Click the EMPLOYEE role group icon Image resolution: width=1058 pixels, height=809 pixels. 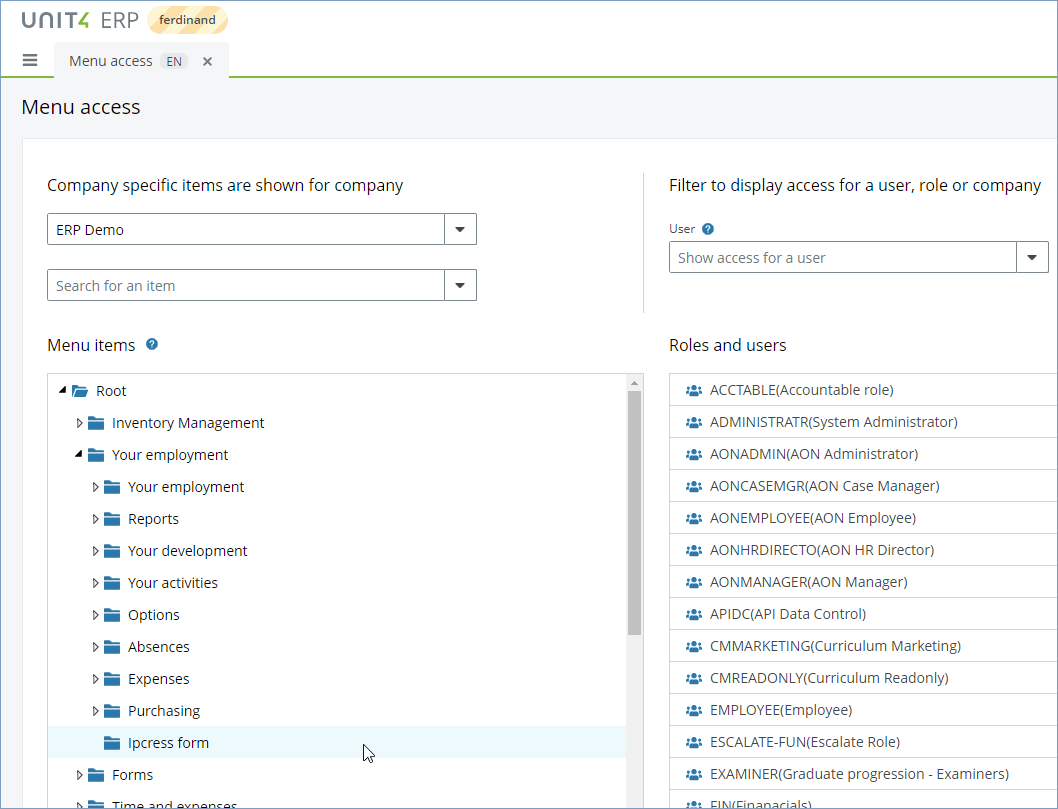click(x=694, y=710)
